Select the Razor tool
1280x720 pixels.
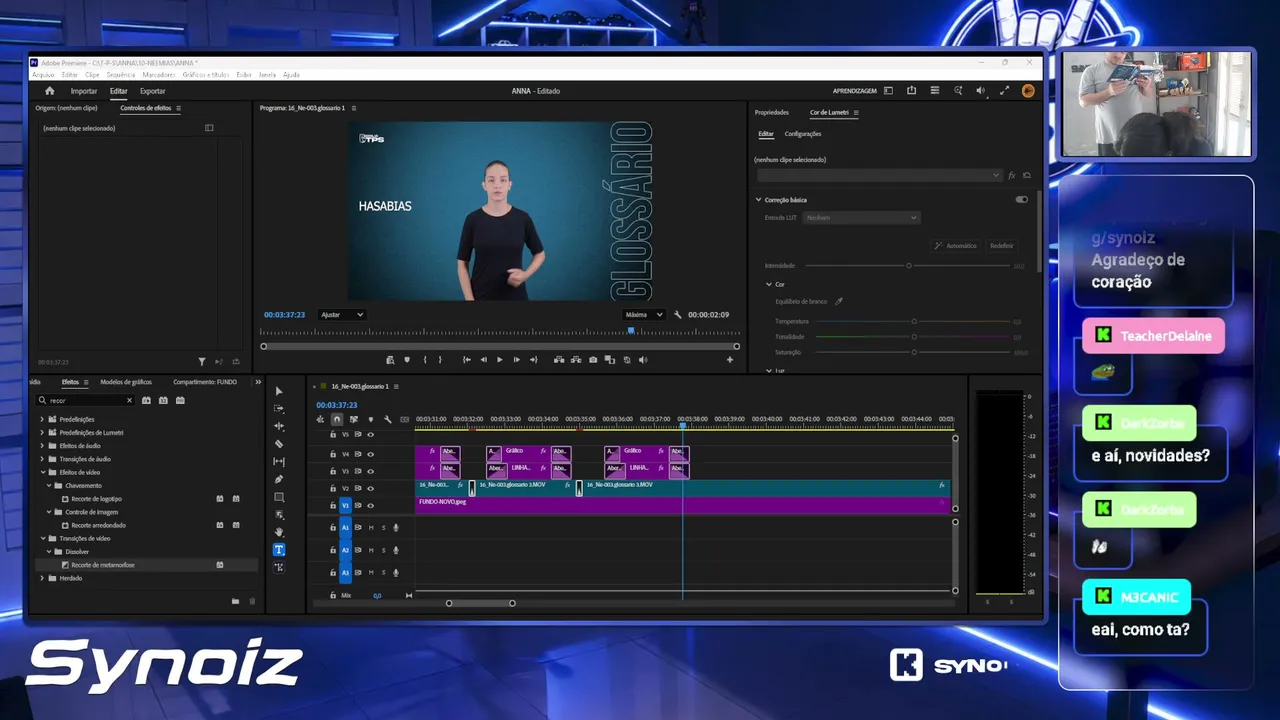(x=279, y=444)
